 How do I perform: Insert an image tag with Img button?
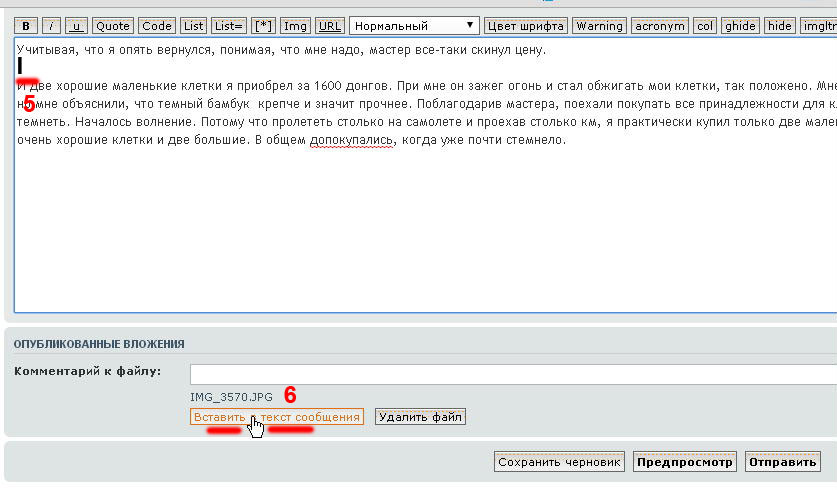pos(295,26)
